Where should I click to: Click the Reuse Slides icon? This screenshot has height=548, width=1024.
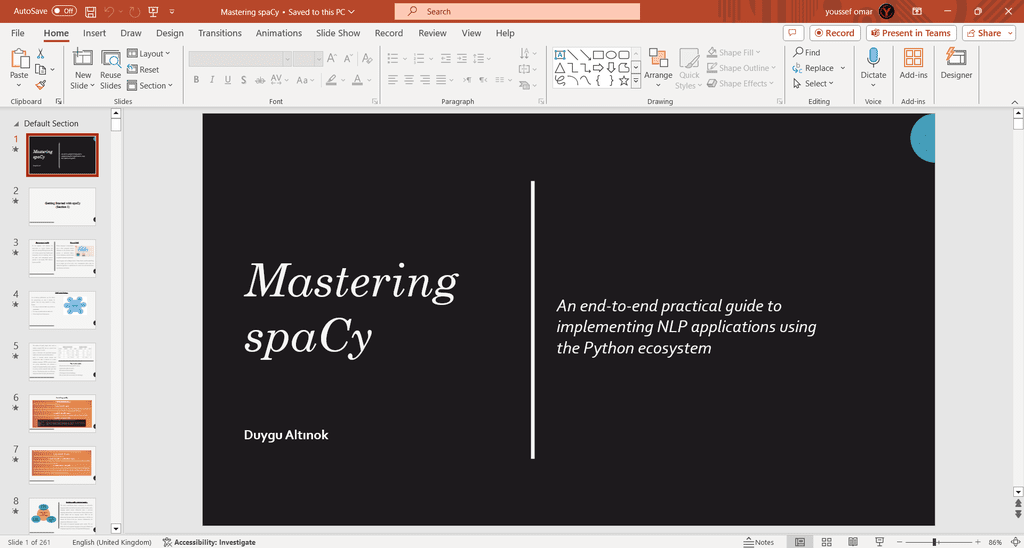tap(111, 59)
